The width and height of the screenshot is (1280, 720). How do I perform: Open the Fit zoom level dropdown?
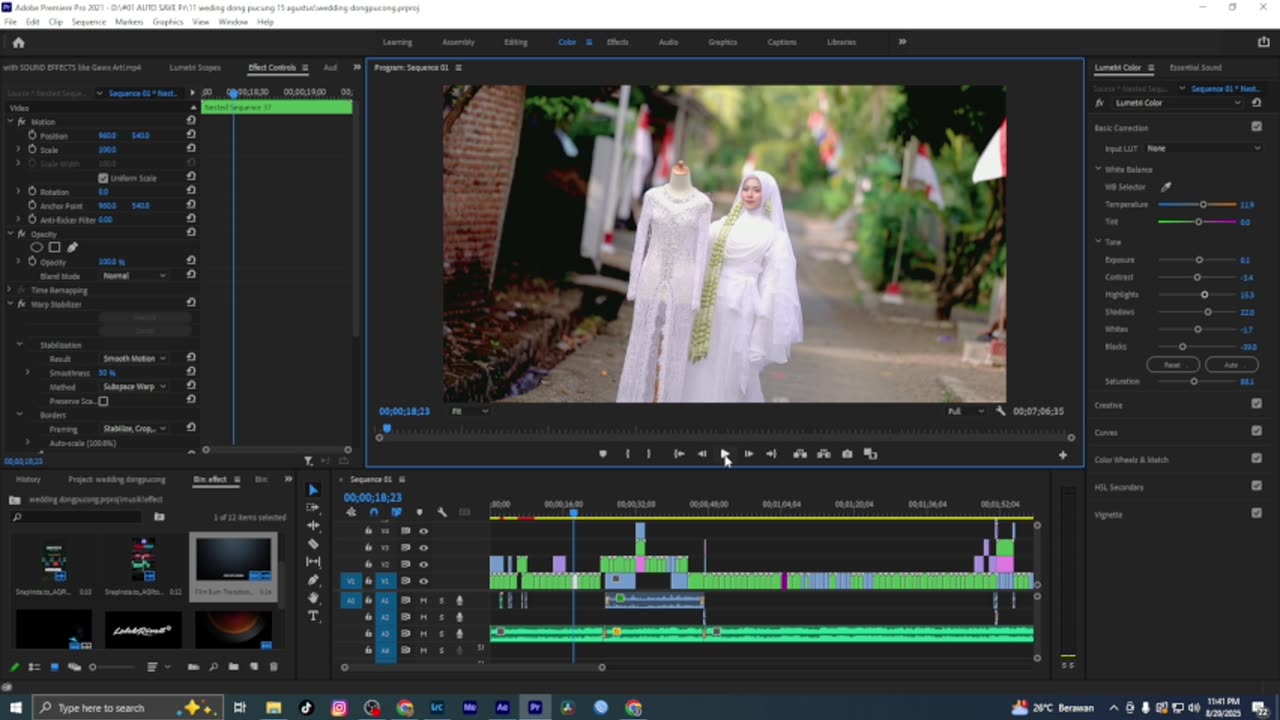tap(469, 411)
